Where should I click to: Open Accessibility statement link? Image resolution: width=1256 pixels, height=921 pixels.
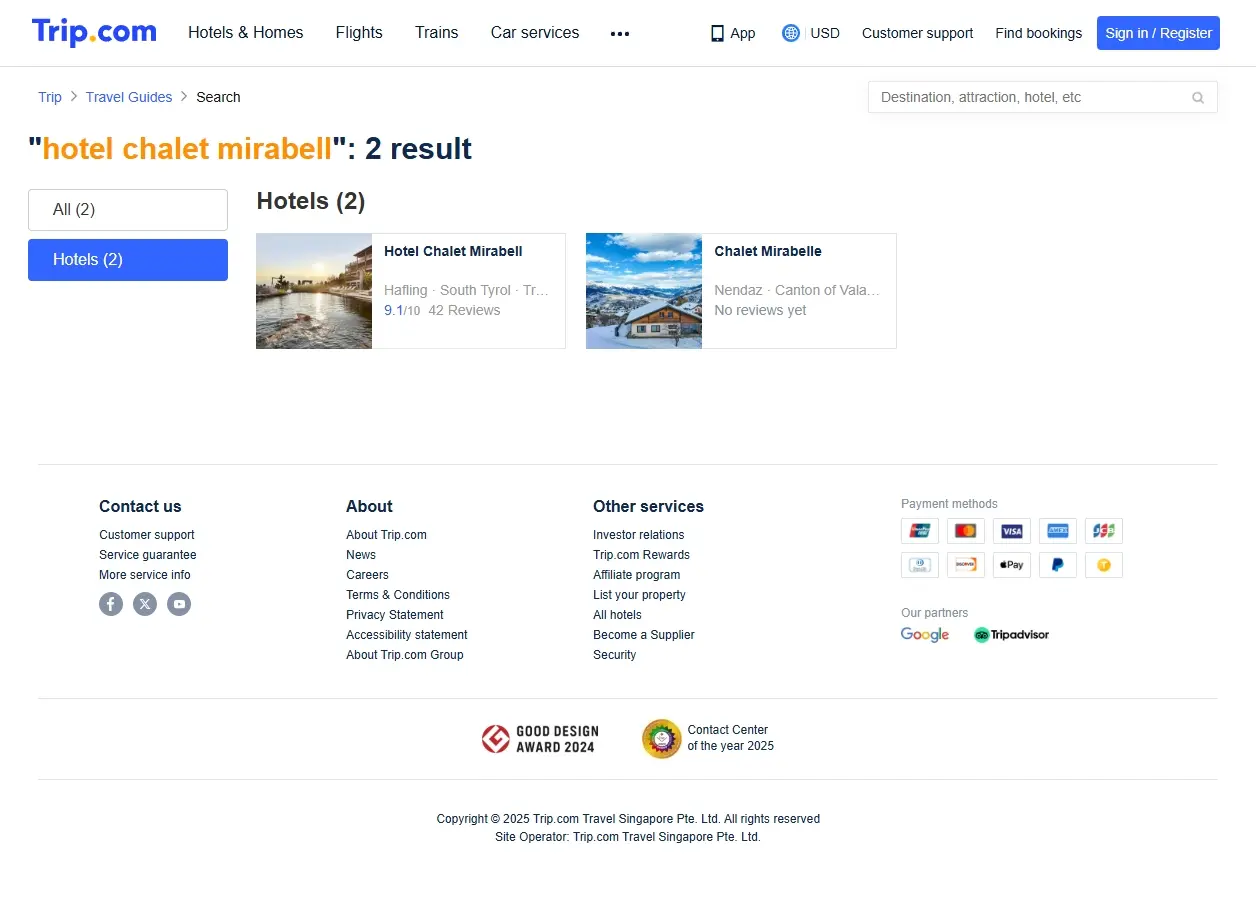(x=407, y=635)
